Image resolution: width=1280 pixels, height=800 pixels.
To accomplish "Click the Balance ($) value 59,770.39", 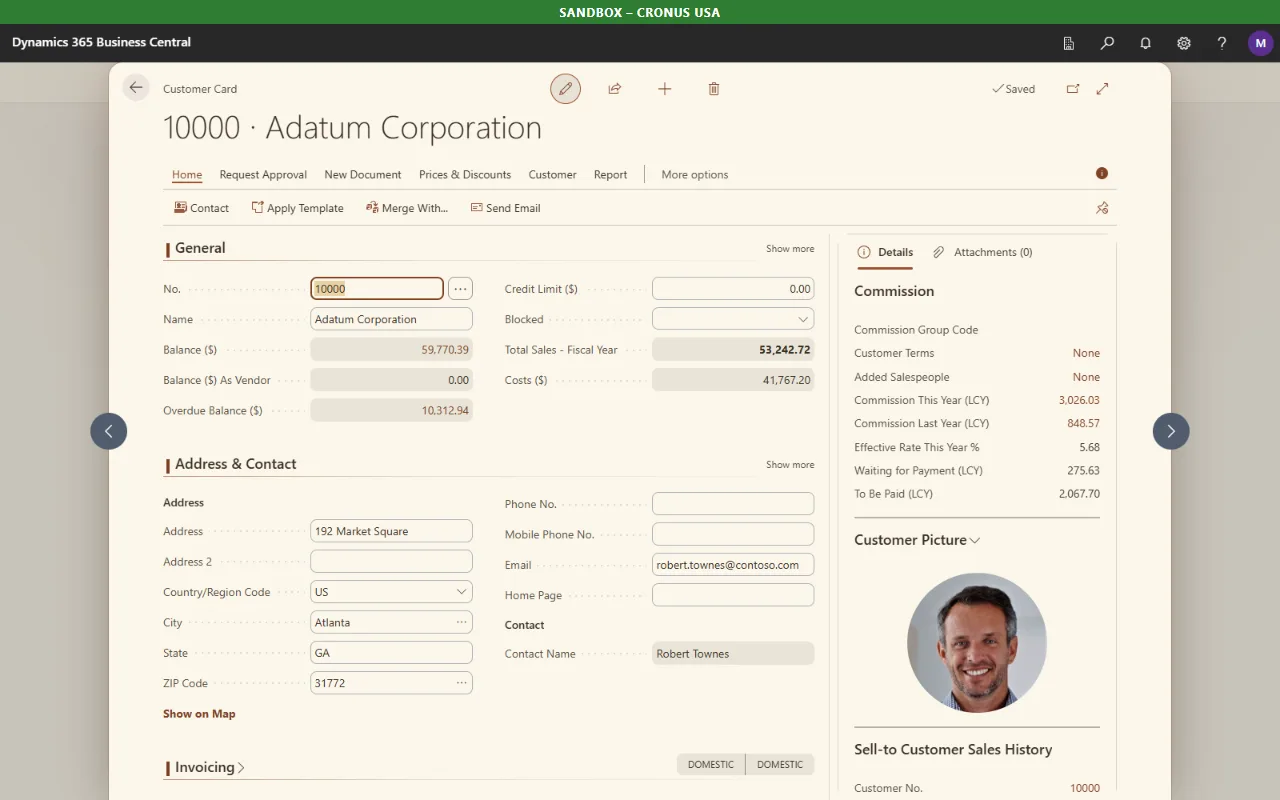I will coord(445,350).
